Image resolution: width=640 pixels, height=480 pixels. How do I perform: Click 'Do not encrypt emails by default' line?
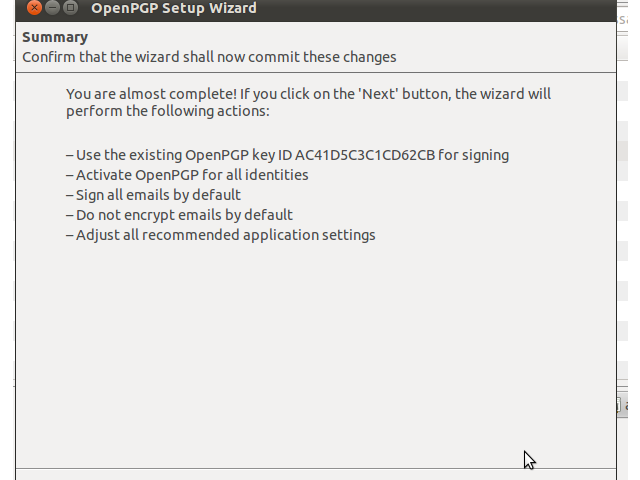179,215
